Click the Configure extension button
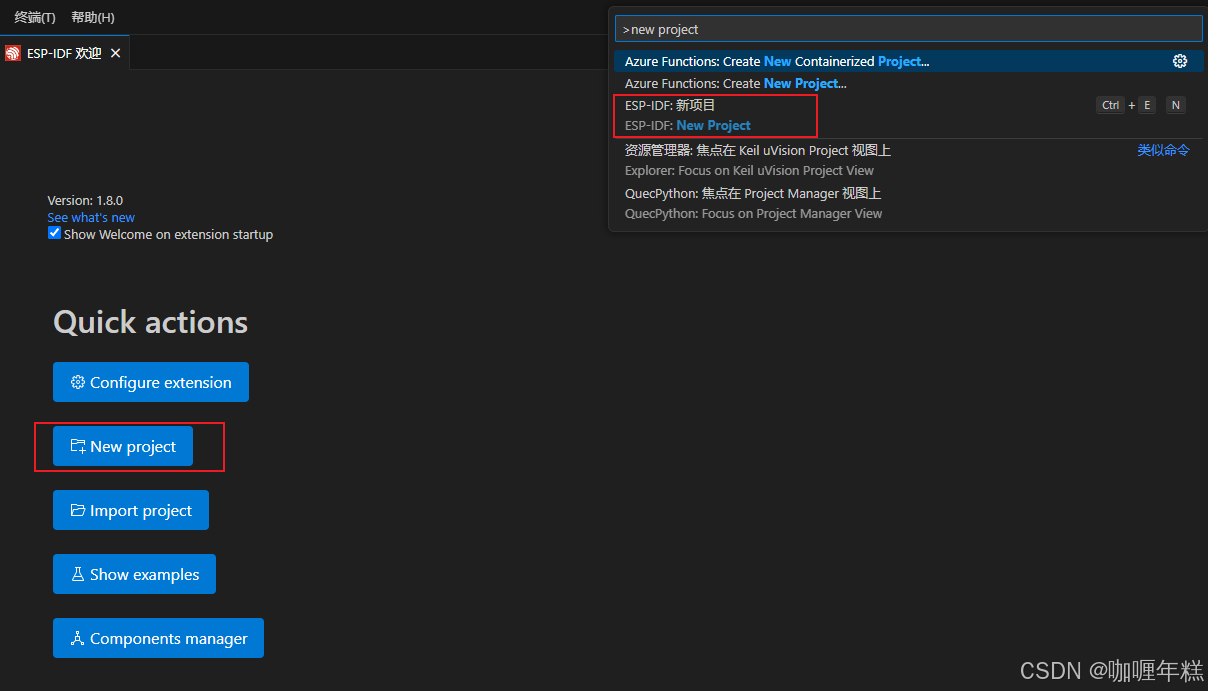Screen dimensions: 1208x691 click(151, 382)
